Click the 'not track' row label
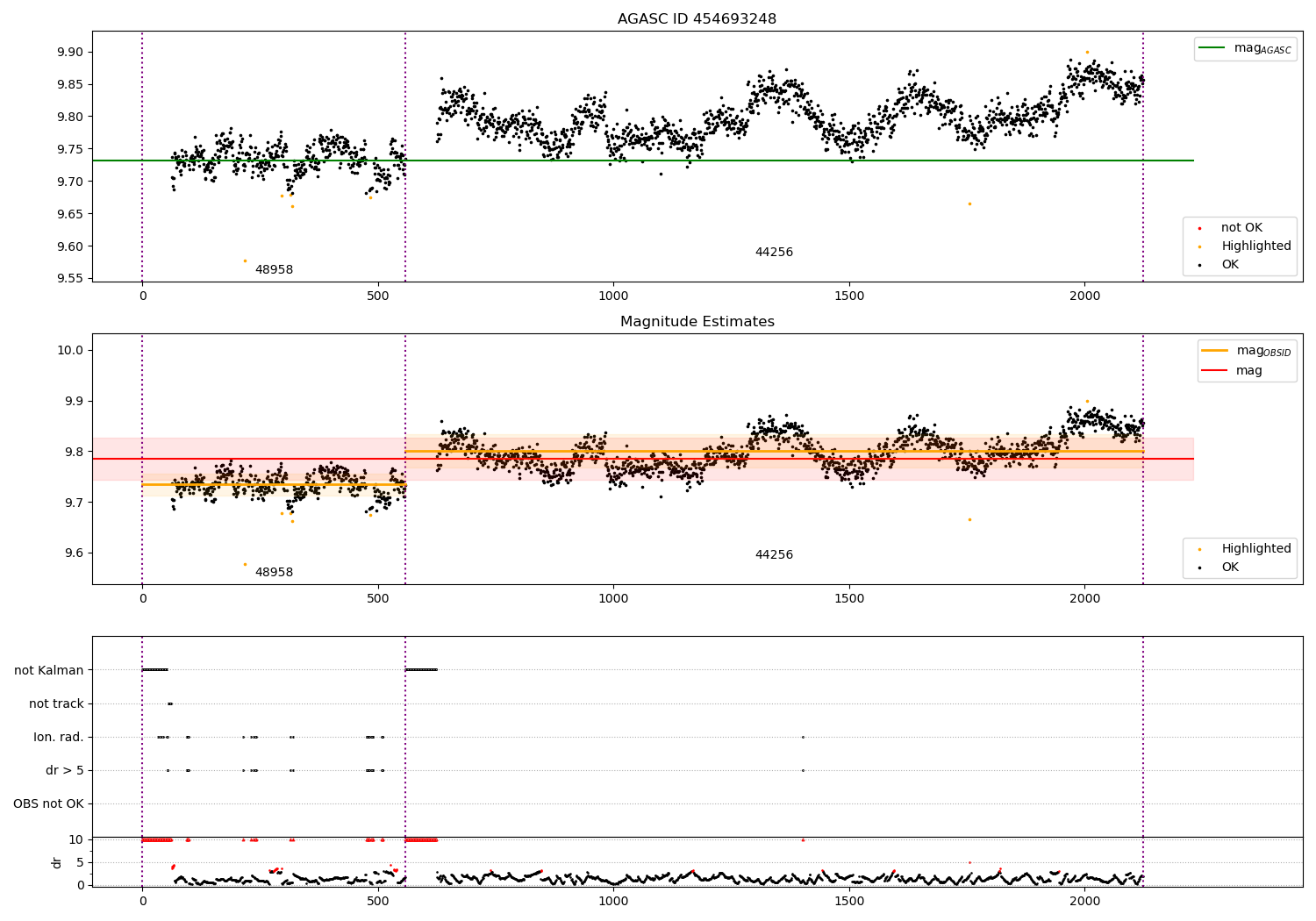 [x=56, y=703]
